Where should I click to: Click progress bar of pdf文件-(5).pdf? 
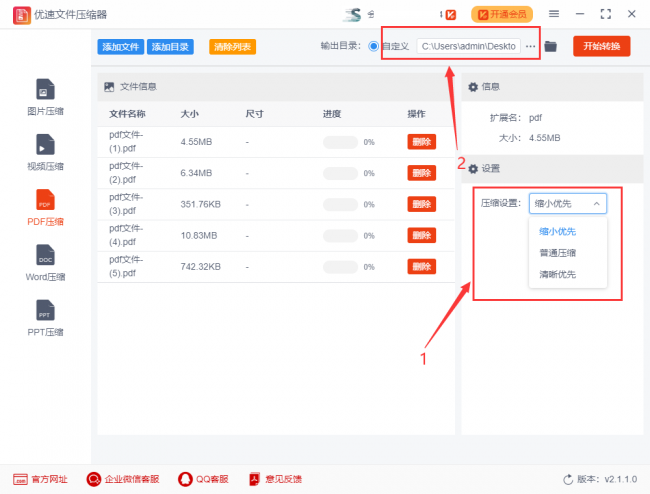point(340,267)
